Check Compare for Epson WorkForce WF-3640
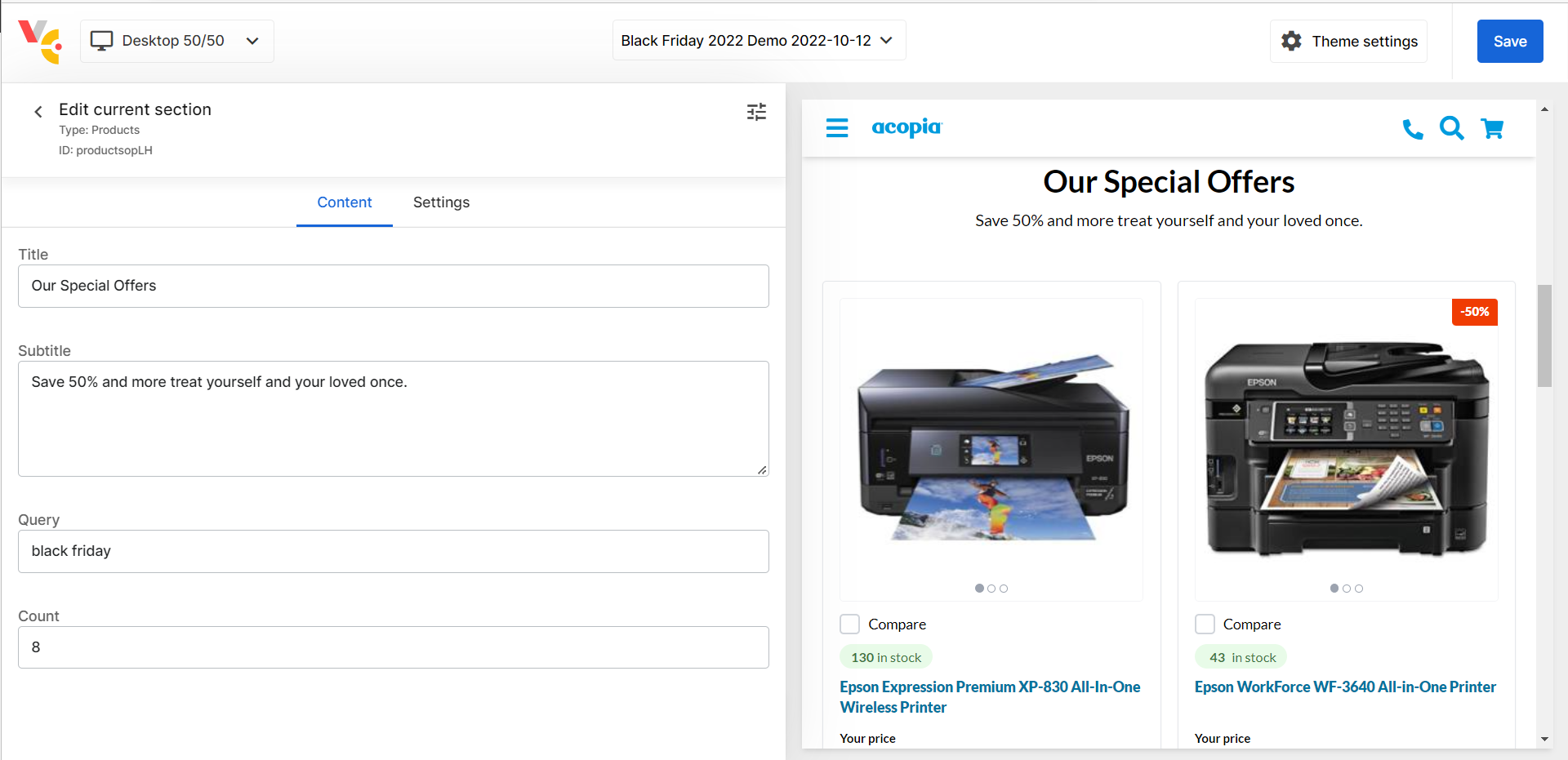Image resolution: width=1568 pixels, height=760 pixels. (1205, 624)
